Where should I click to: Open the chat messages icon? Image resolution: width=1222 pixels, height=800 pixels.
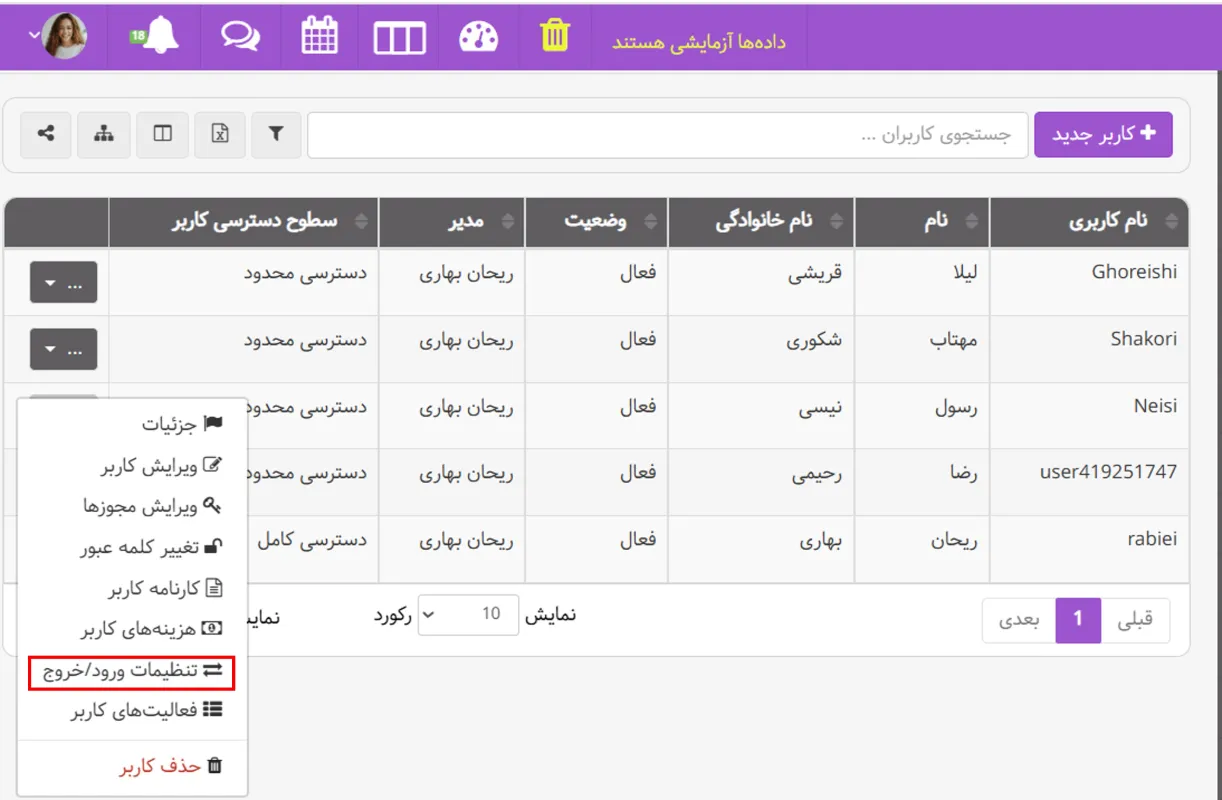tap(239, 35)
